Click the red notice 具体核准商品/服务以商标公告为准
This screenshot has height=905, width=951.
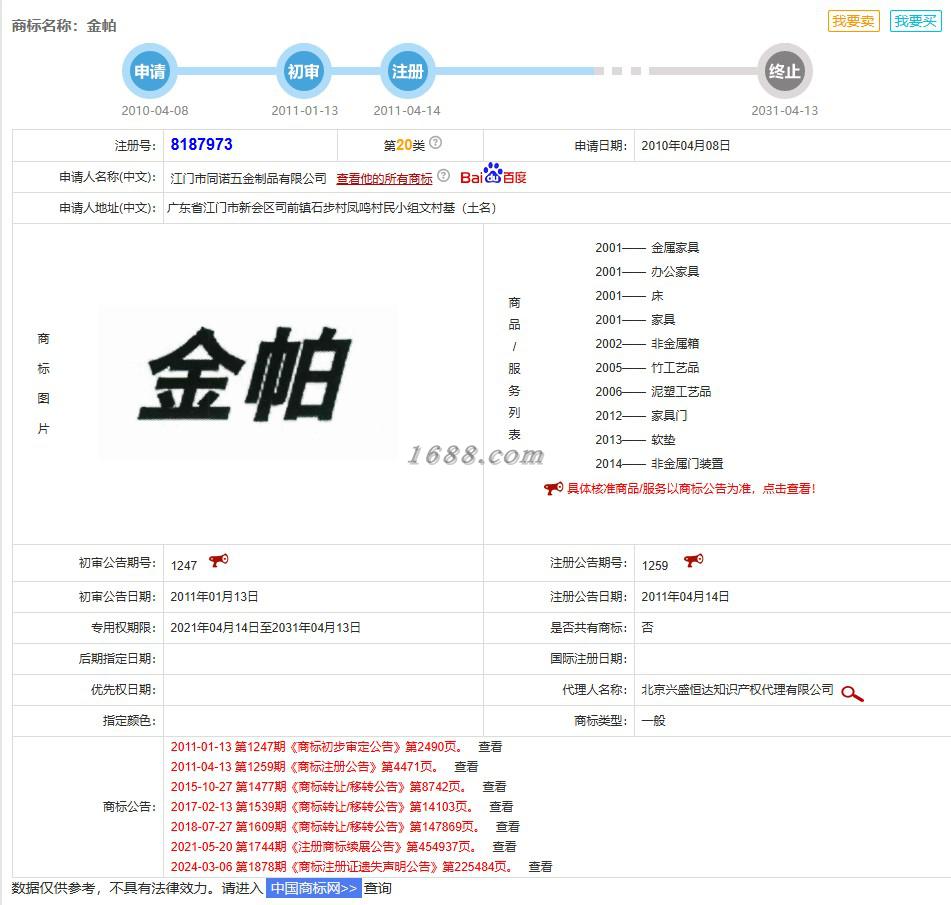(x=691, y=489)
